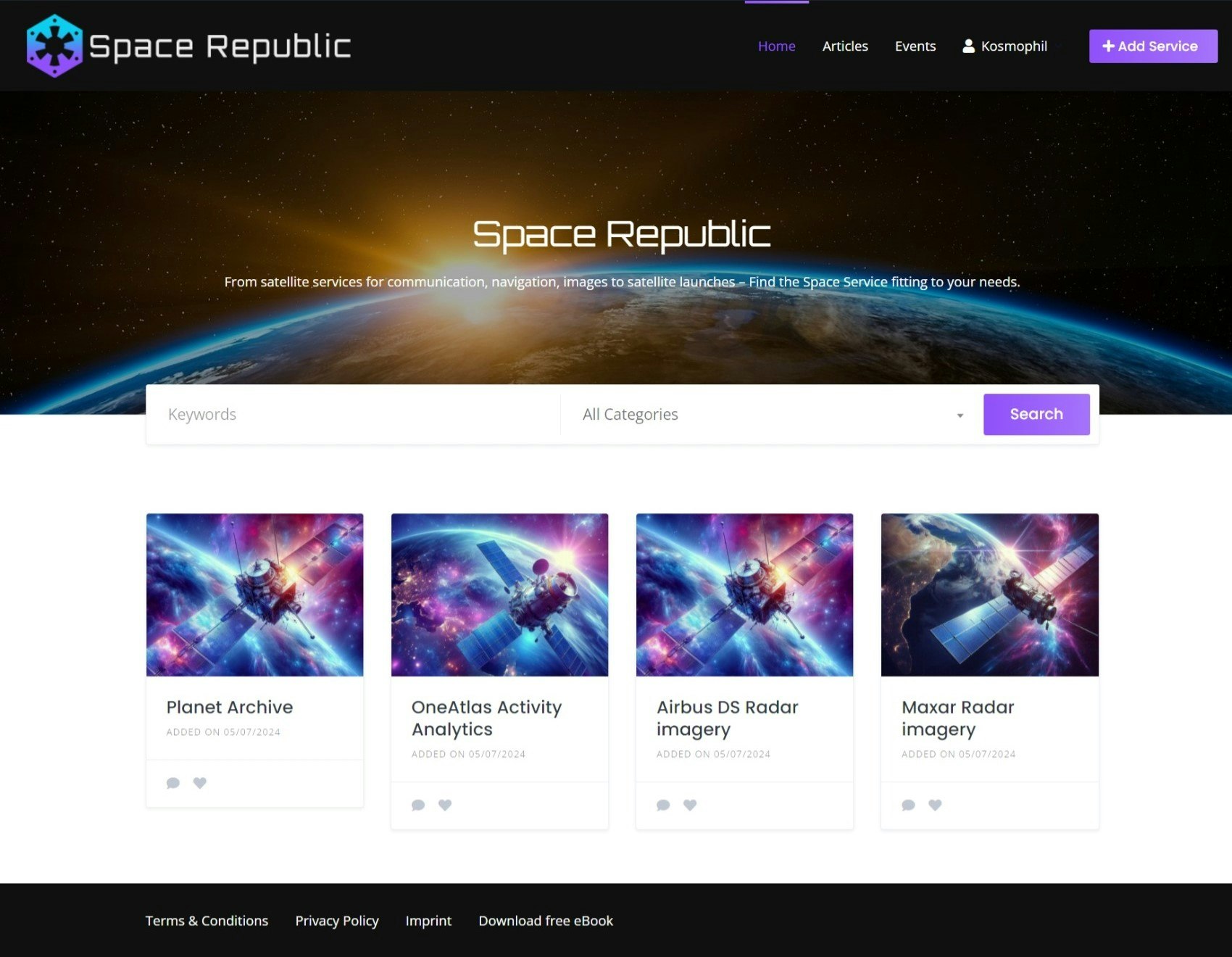Click Download free eBook link
1232x957 pixels.
pos(546,921)
